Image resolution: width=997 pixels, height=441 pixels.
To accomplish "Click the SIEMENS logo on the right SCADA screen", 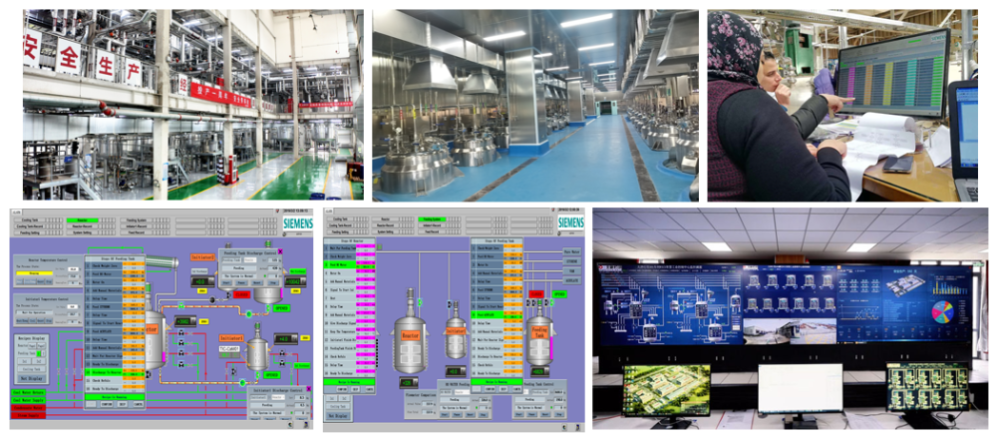I will [569, 222].
